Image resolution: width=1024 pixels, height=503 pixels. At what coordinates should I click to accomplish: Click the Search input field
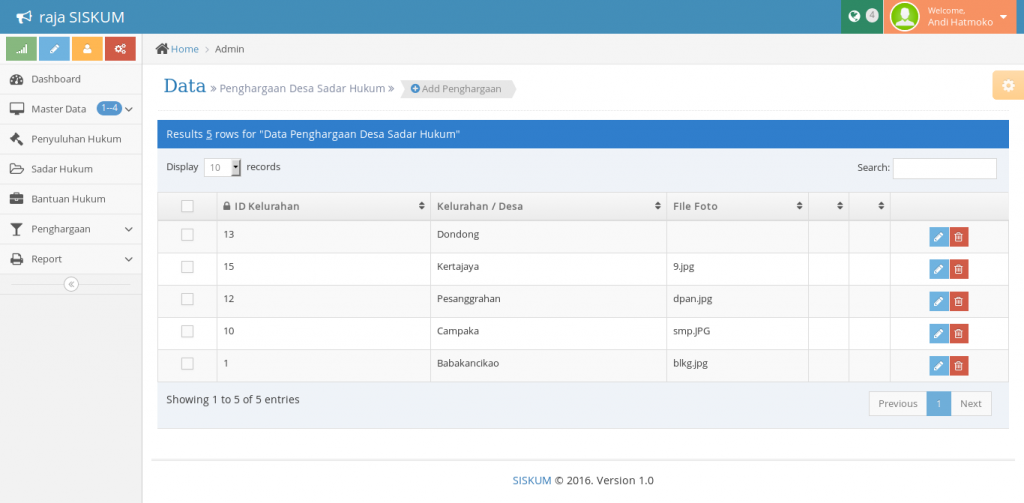944,168
